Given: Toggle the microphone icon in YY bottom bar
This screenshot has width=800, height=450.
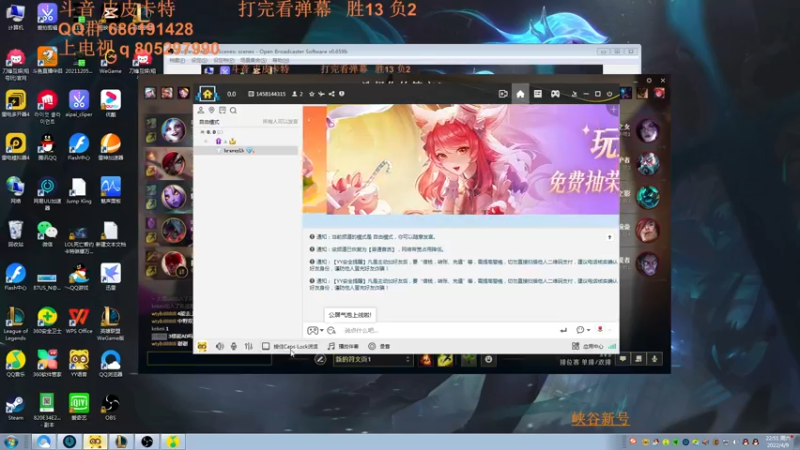Looking at the screenshot, I should coord(234,346).
